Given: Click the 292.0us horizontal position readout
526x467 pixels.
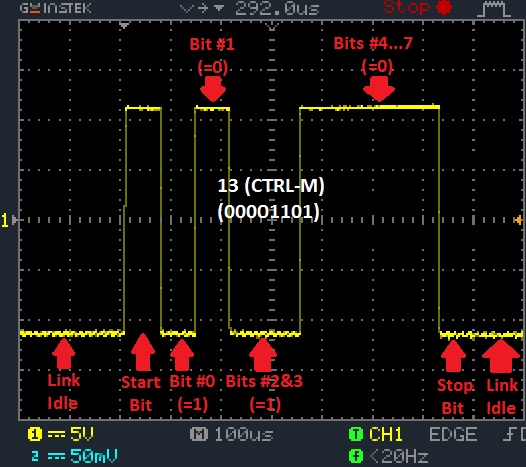Looking at the screenshot, I should click(277, 8).
